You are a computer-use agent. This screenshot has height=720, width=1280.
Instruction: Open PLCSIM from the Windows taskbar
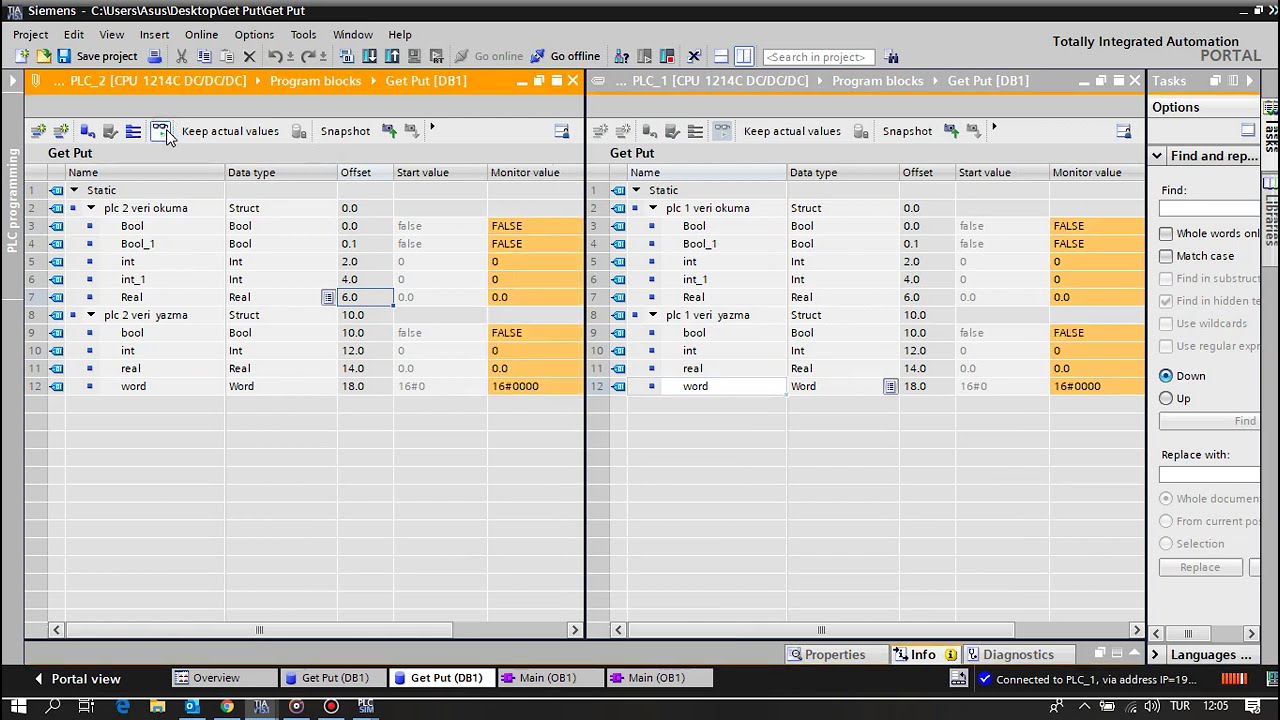coord(366,707)
